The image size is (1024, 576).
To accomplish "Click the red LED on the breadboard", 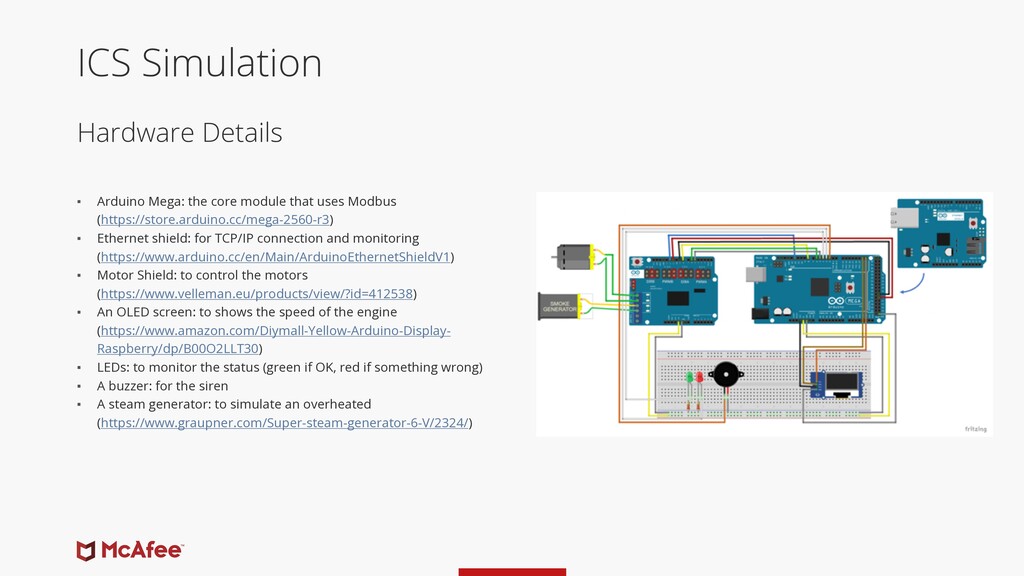I will click(701, 377).
